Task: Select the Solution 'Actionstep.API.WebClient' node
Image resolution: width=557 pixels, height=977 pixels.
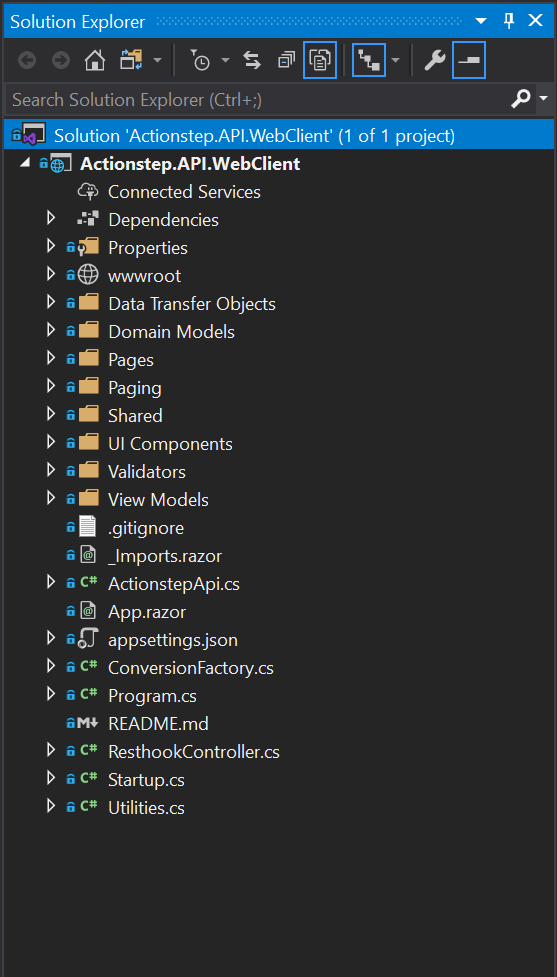Action: coord(278,135)
